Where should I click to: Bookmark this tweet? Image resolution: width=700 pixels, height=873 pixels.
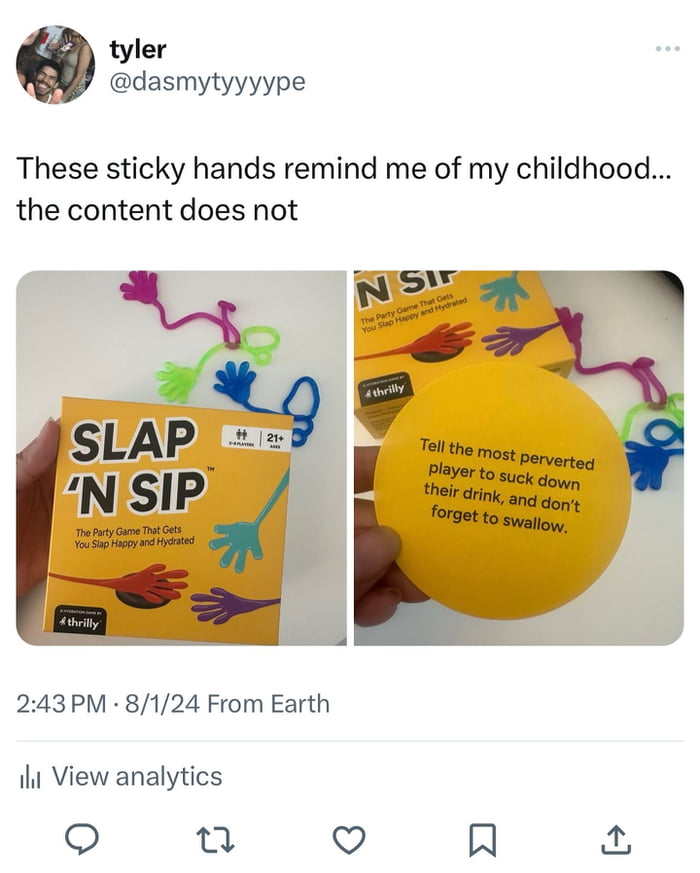(x=482, y=840)
